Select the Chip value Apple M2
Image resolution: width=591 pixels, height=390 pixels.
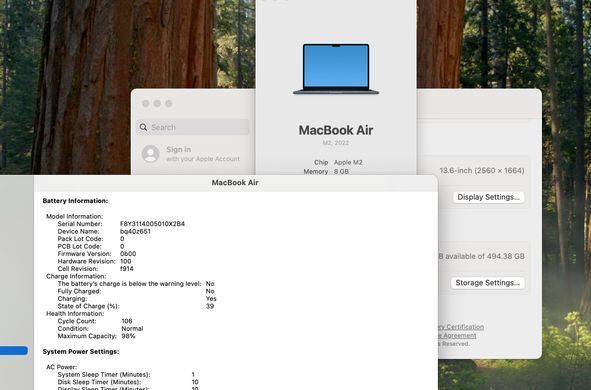point(348,162)
